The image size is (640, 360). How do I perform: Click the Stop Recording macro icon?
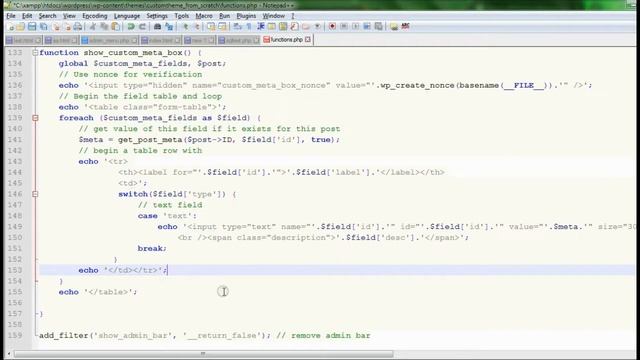pyautogui.click(x=344, y=27)
